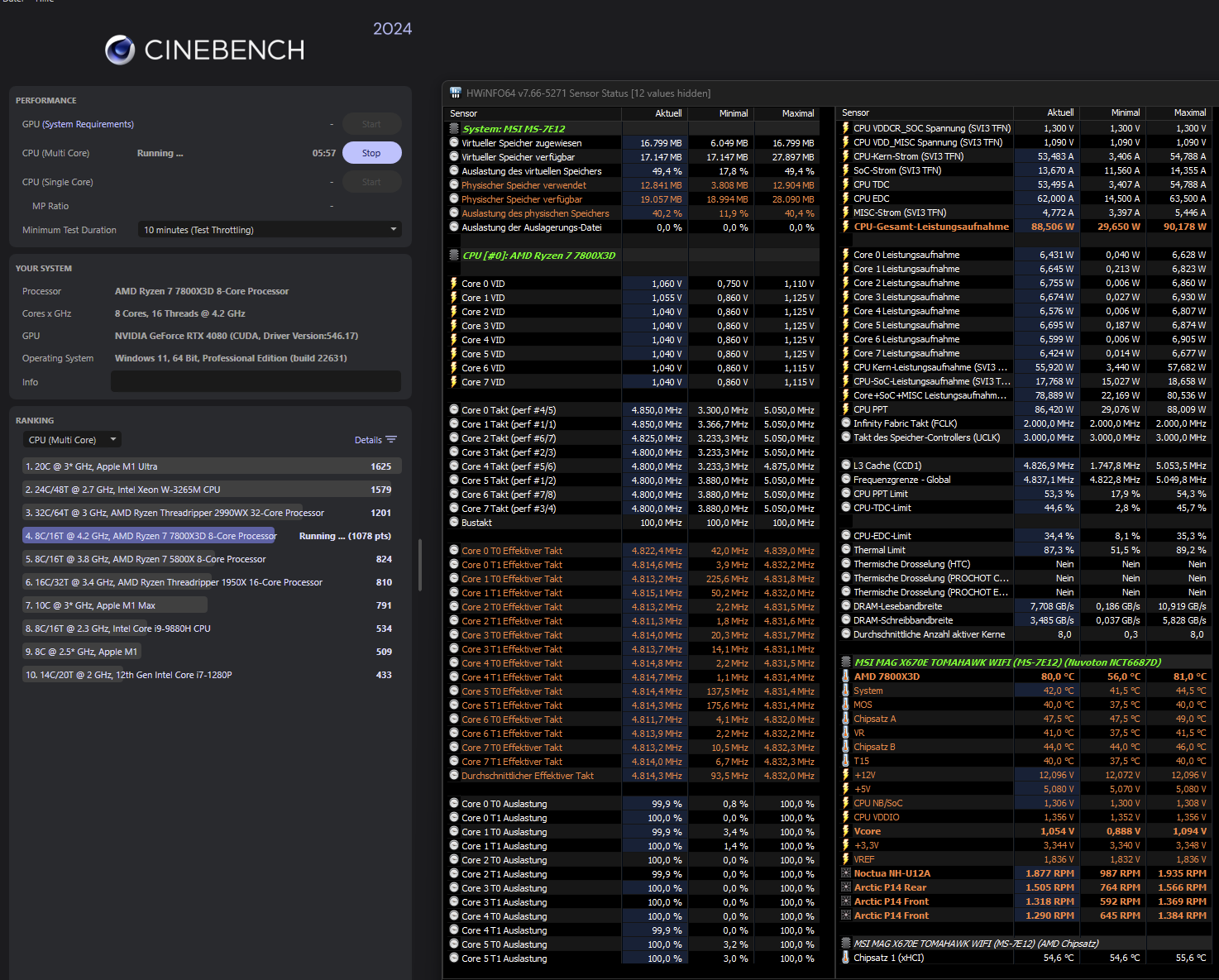Click the icon of Virtueller Speicher zugewiesen

tap(454, 143)
